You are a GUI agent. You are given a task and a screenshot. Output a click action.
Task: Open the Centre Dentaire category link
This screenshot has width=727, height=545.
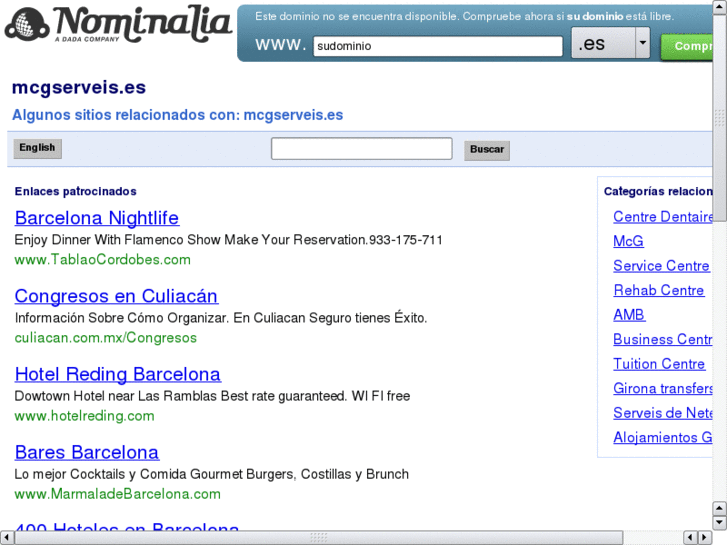[x=663, y=217]
